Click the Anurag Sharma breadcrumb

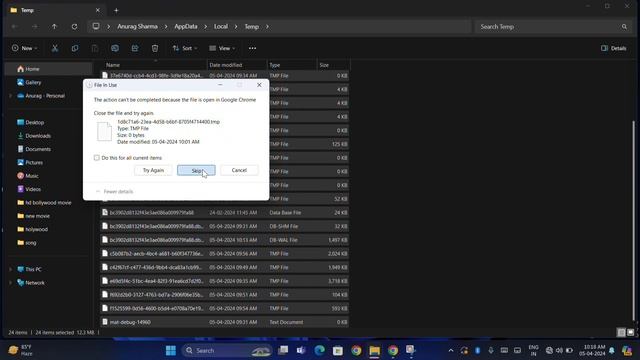137,27
